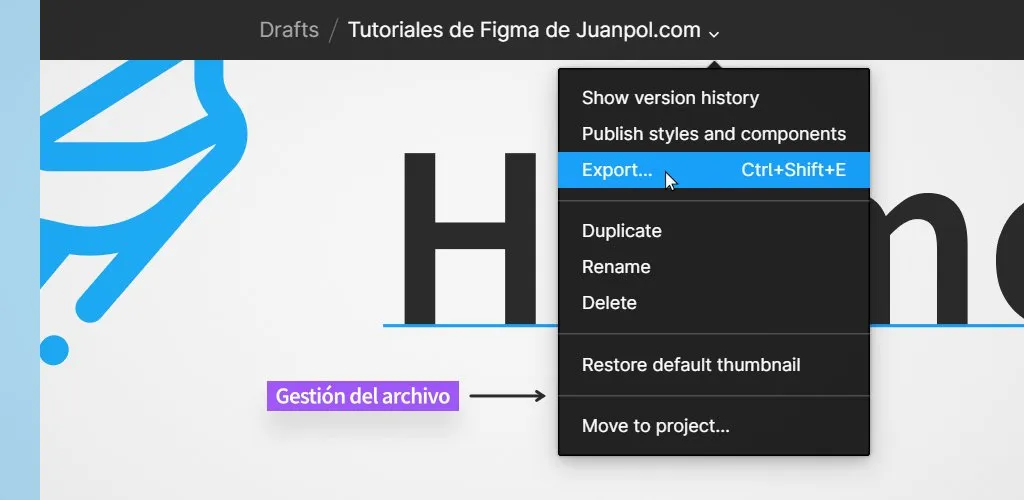Click the Drafts breadcrumb link
Viewport: 1024px width, 500px height.
(x=289, y=30)
